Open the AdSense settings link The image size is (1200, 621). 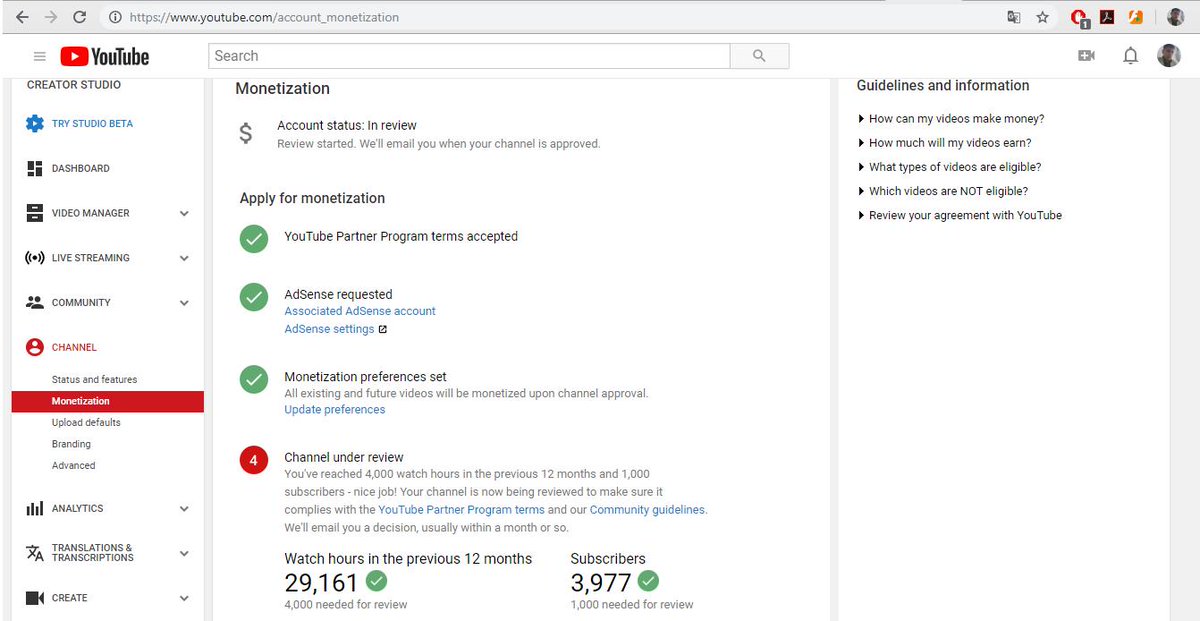click(329, 329)
